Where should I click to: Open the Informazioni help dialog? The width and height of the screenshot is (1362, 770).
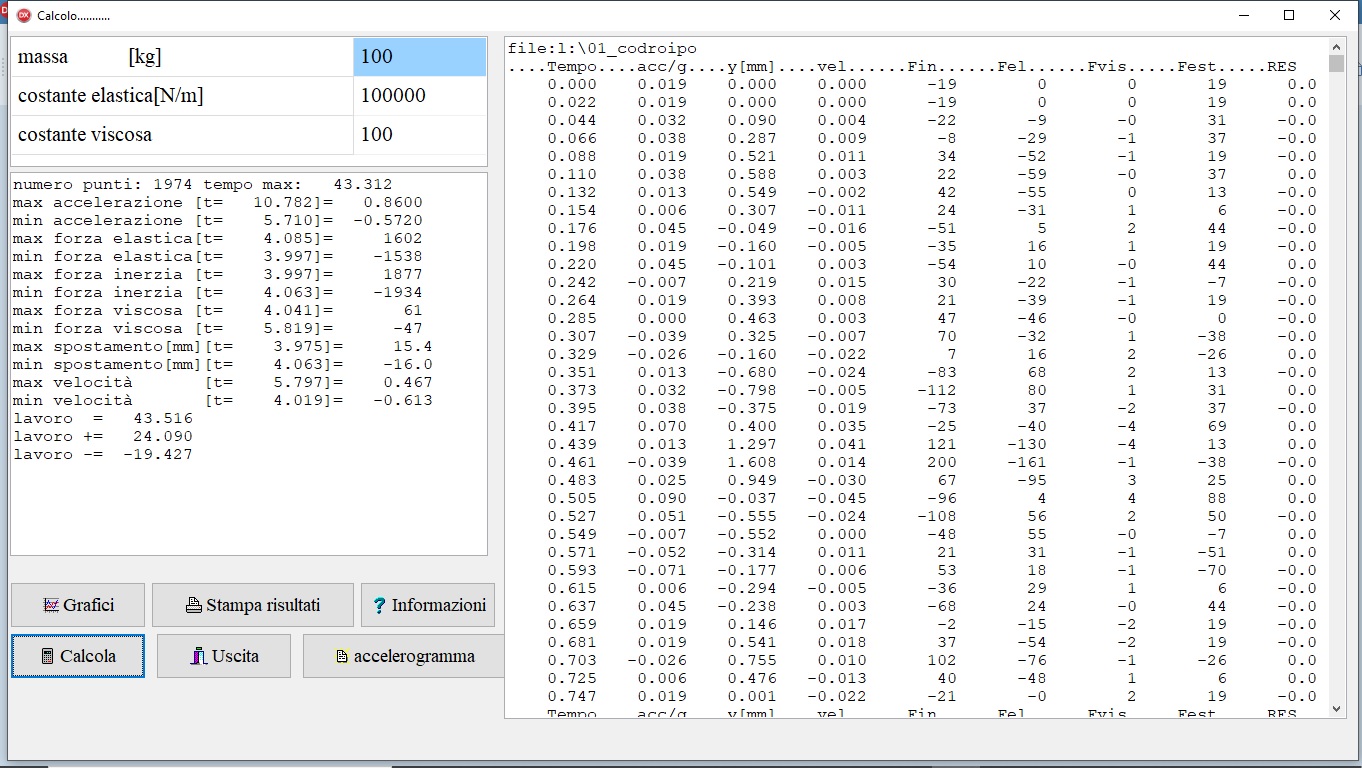428,605
